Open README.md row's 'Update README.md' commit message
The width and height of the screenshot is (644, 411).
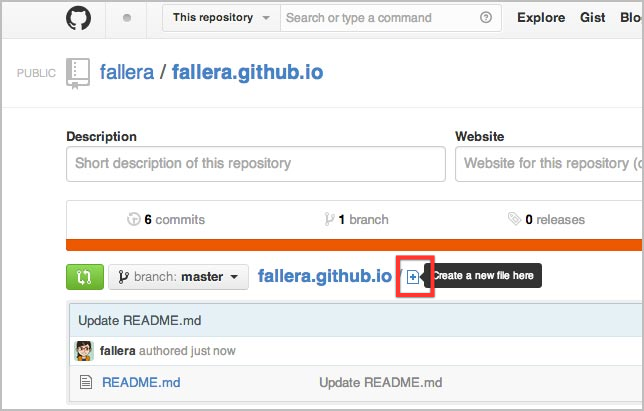coord(381,382)
